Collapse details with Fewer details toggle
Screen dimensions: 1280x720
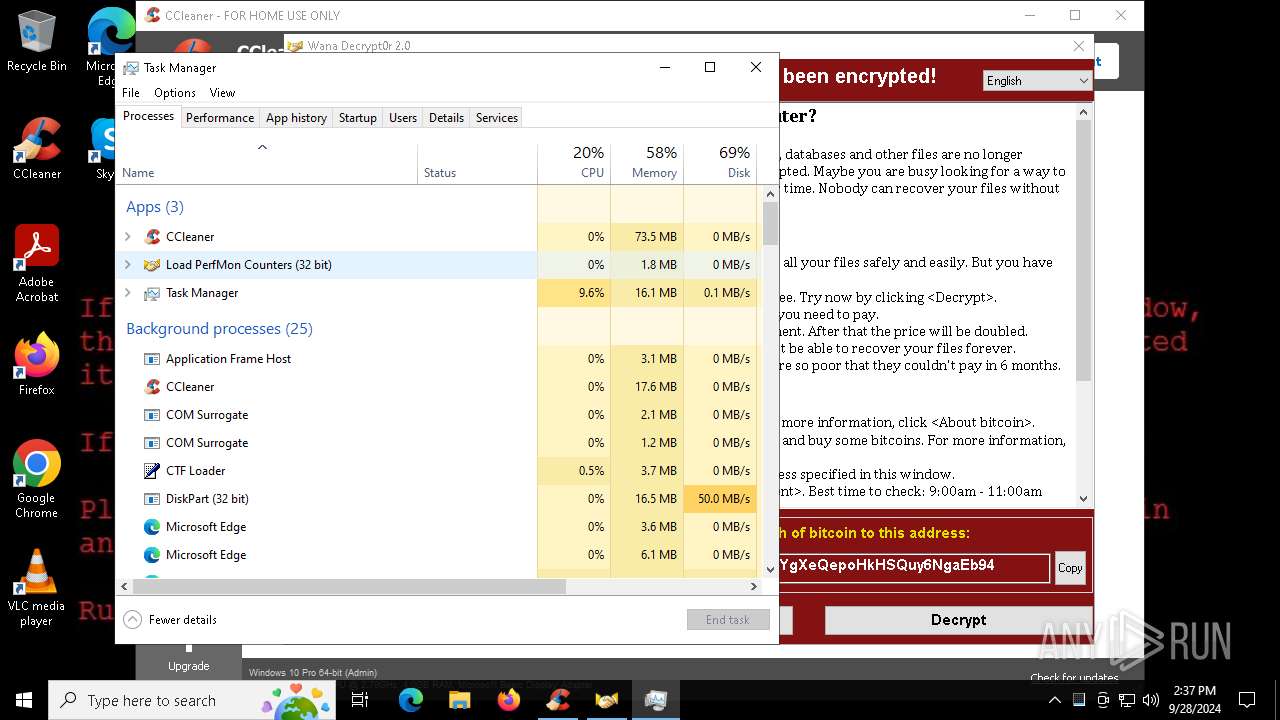tap(170, 620)
